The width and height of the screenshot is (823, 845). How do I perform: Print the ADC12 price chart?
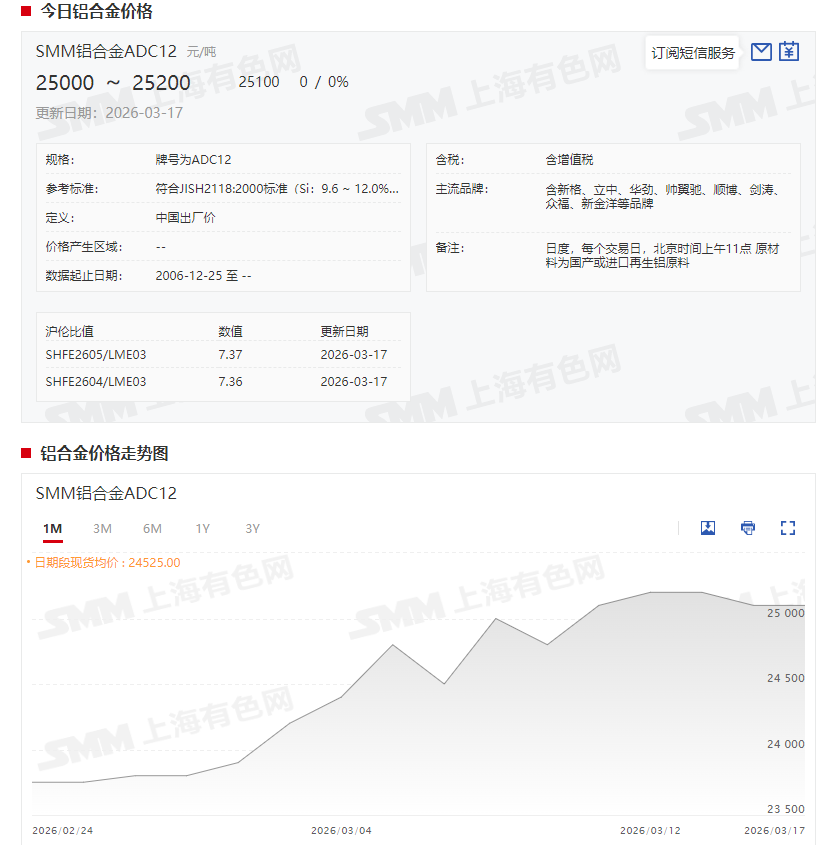click(x=748, y=528)
